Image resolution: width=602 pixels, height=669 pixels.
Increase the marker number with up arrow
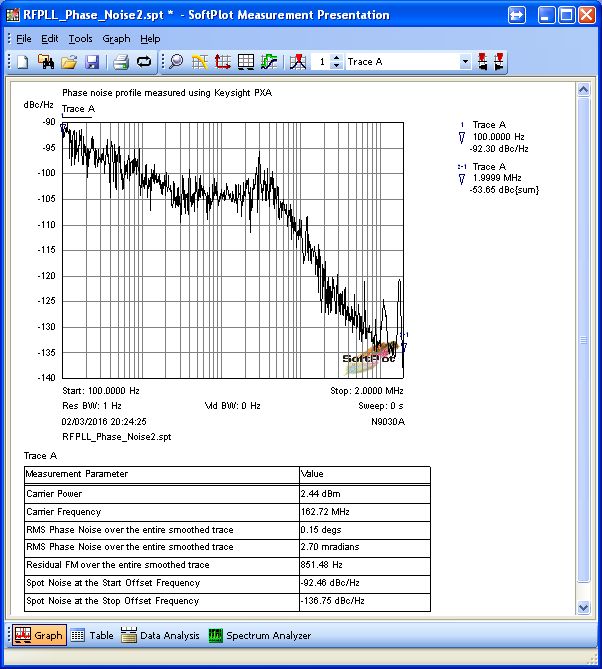tap(336, 58)
